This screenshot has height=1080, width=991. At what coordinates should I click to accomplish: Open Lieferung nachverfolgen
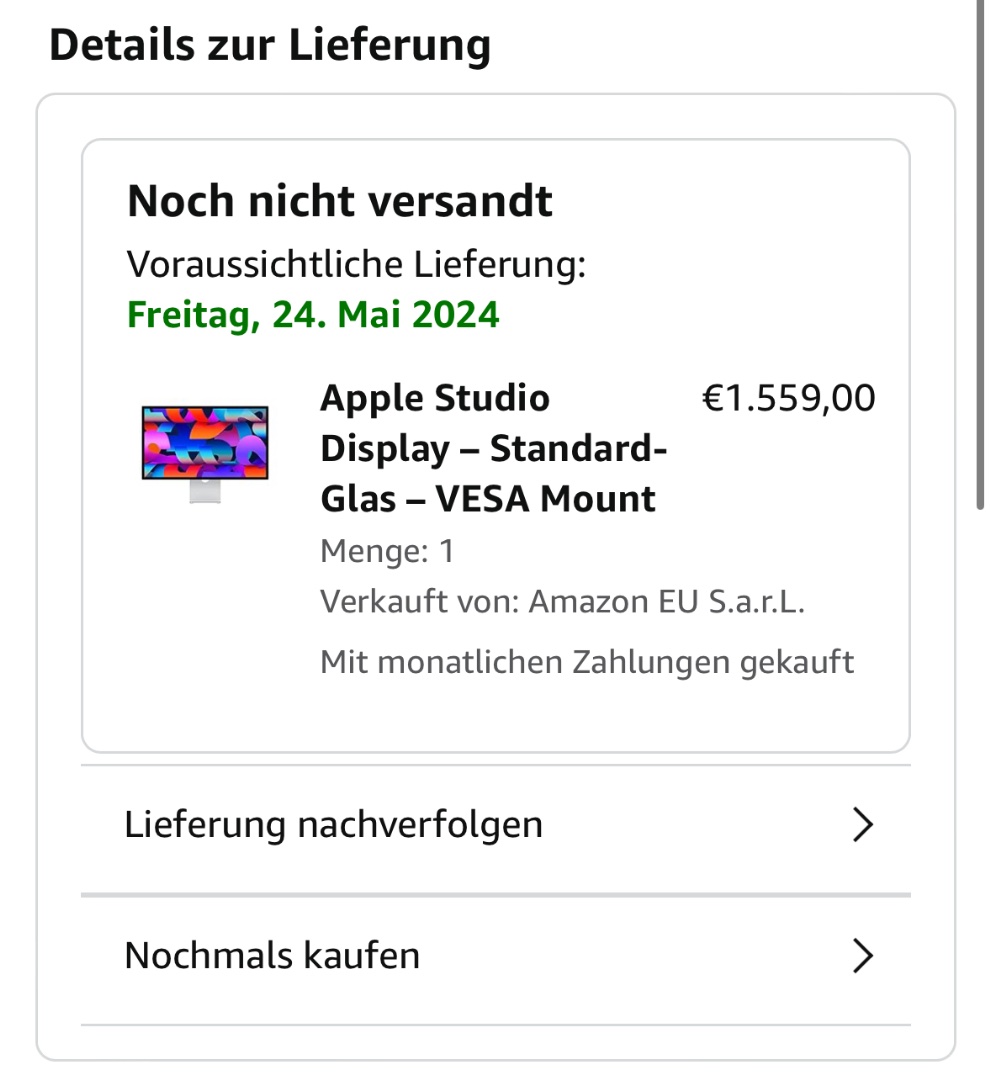point(333,825)
